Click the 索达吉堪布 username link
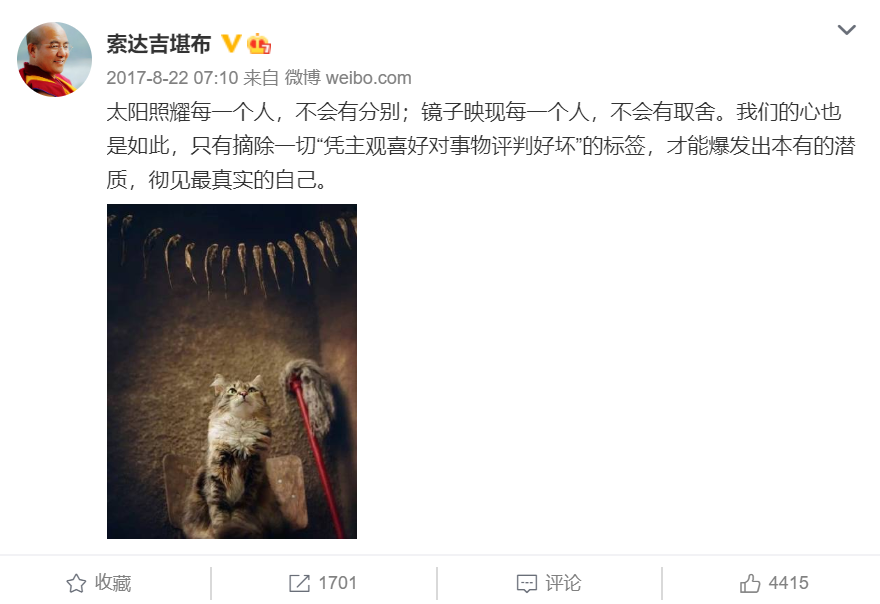 pos(159,44)
